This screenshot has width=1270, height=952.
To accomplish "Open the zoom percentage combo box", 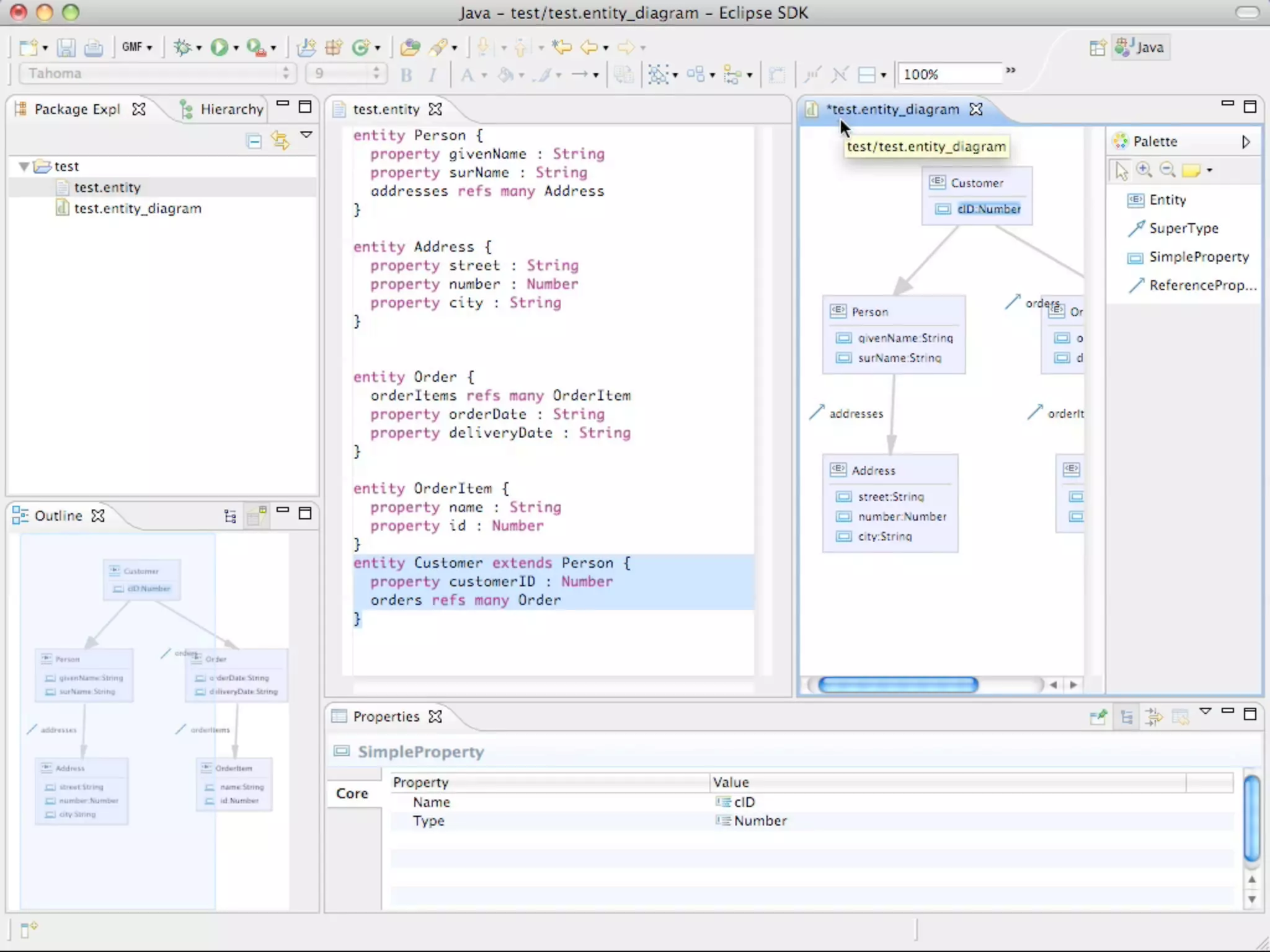I will pyautogui.click(x=949, y=74).
